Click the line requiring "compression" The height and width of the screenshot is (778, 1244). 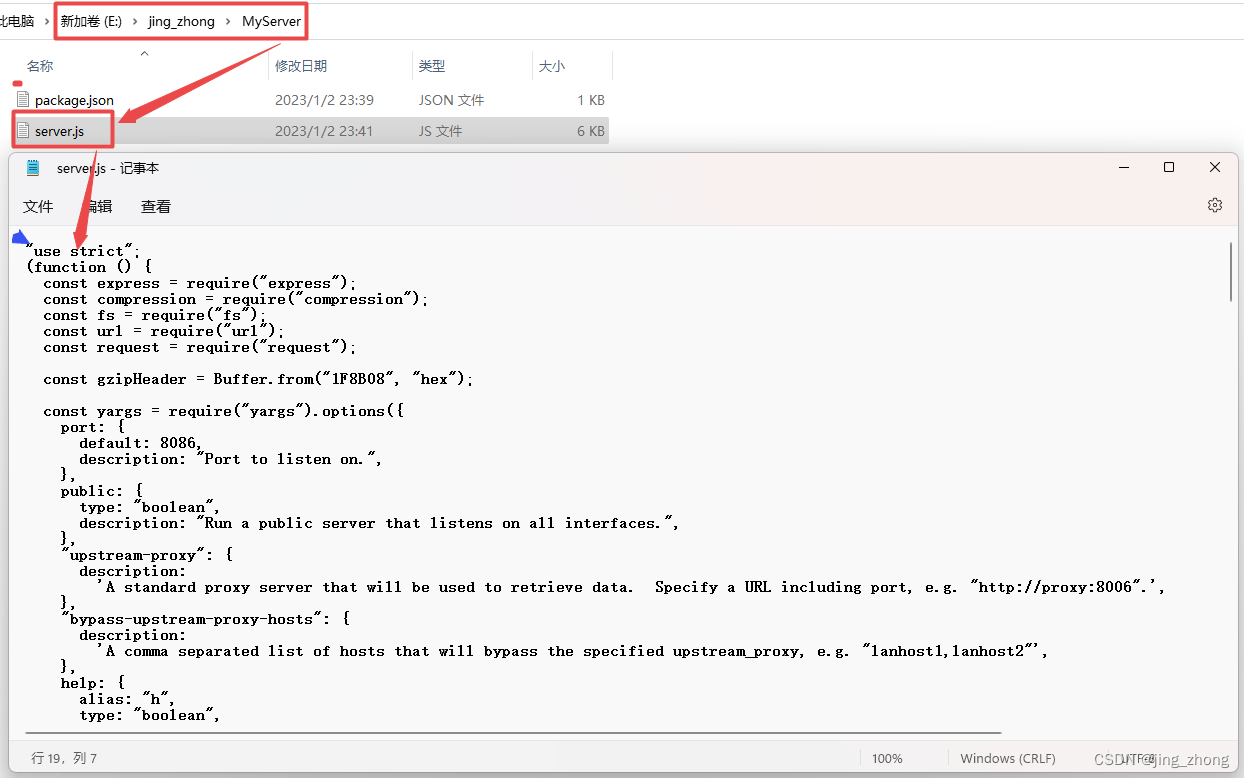coord(236,299)
